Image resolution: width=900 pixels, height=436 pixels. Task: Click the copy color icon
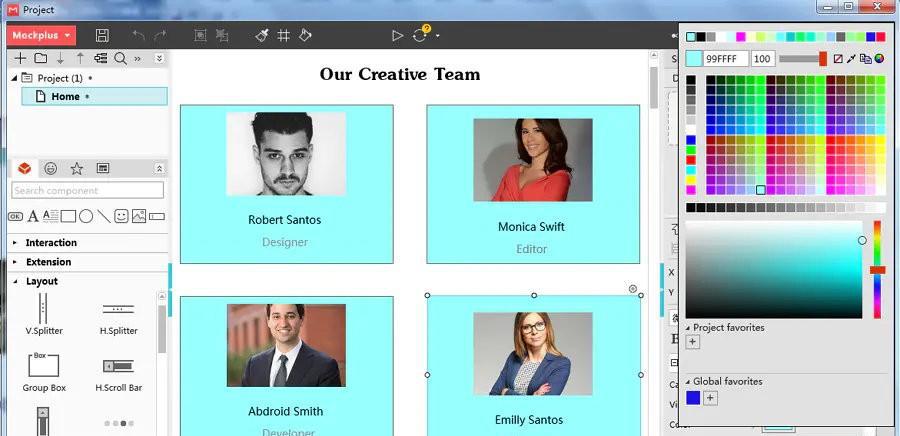pos(866,59)
